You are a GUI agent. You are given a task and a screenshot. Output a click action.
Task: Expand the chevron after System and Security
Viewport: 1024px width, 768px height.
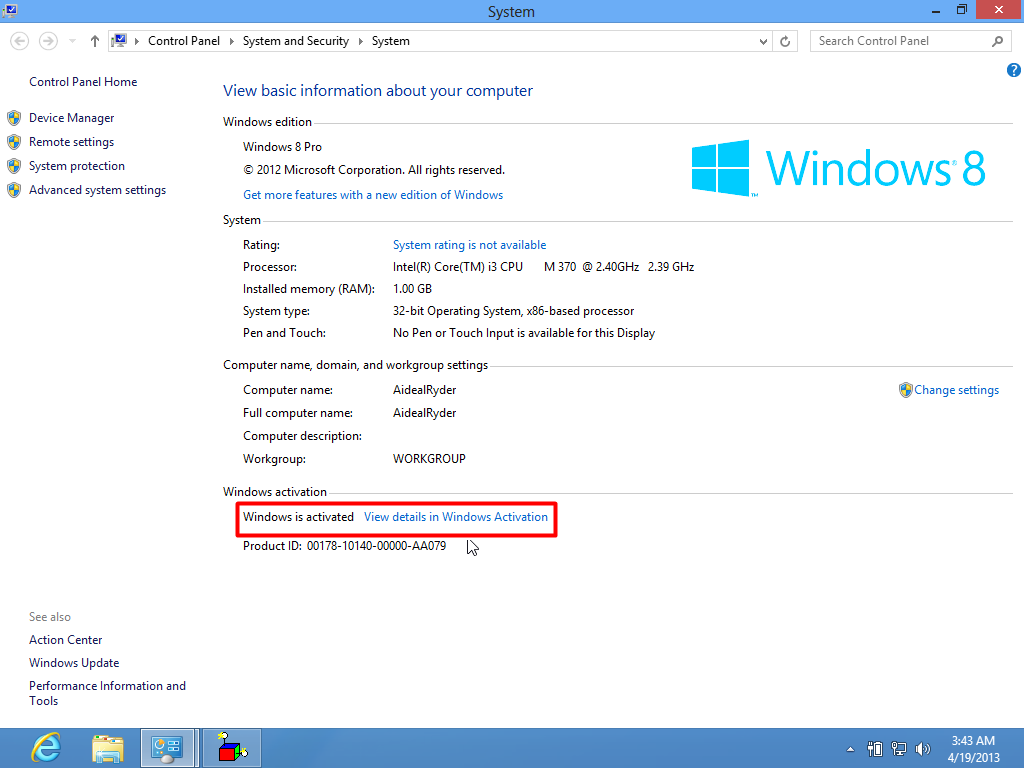coord(360,41)
